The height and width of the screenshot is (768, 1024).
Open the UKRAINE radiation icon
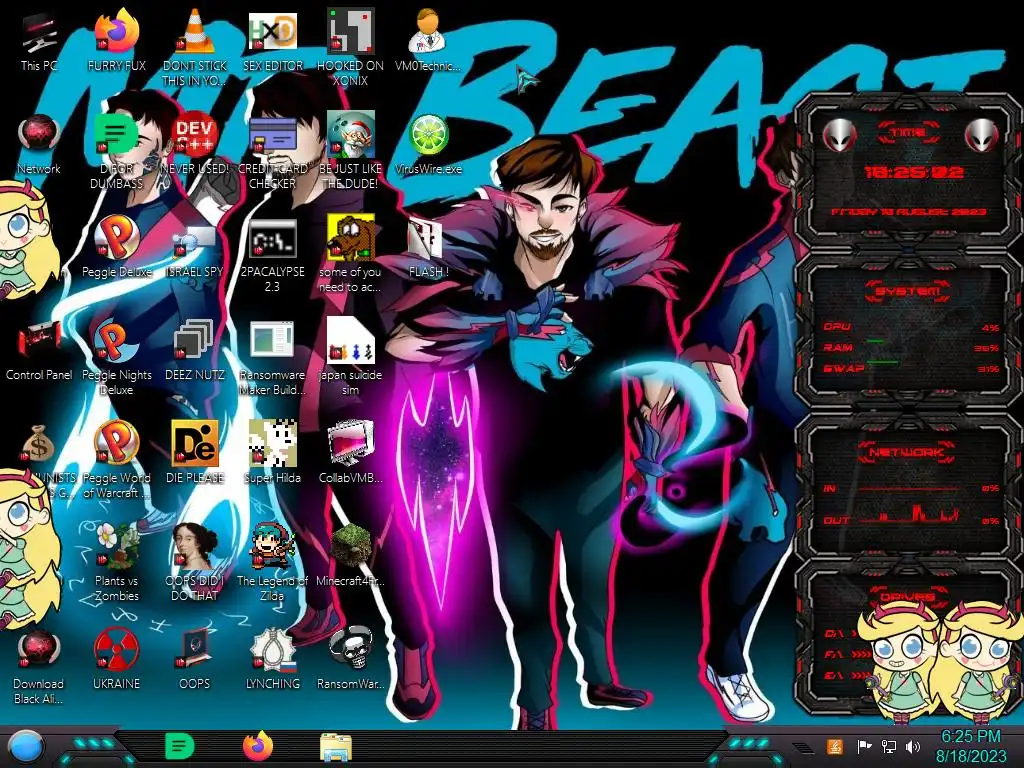click(116, 660)
